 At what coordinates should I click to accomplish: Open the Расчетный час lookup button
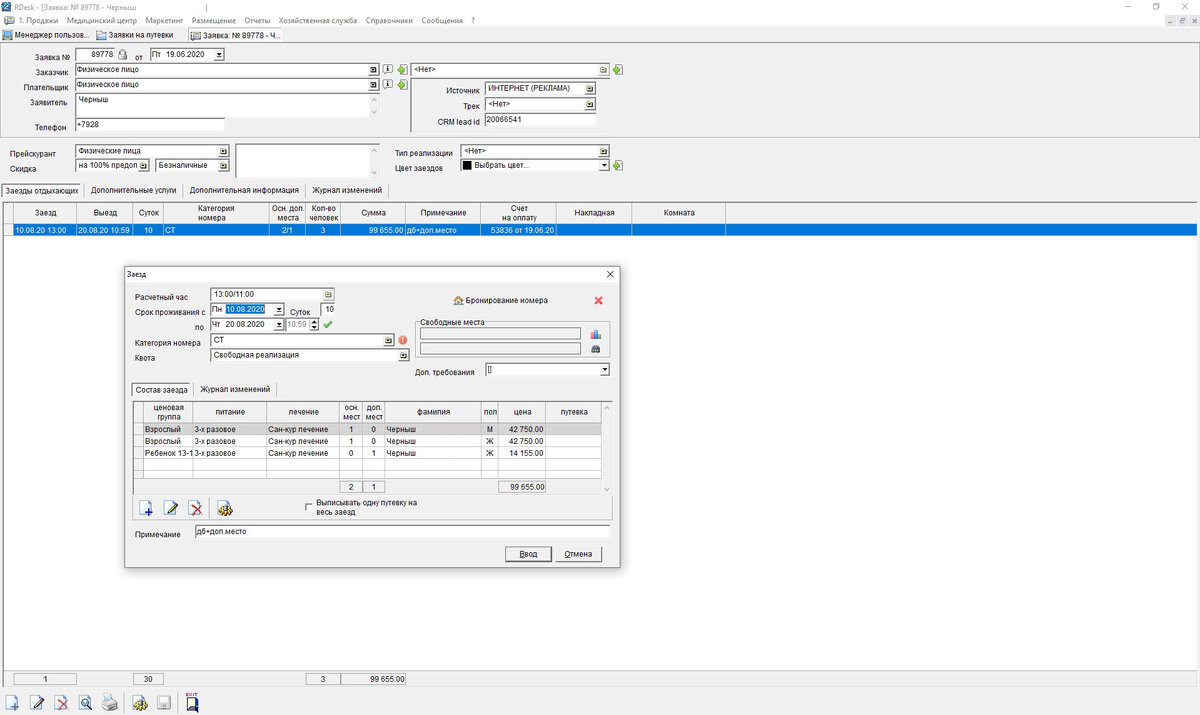point(328,295)
